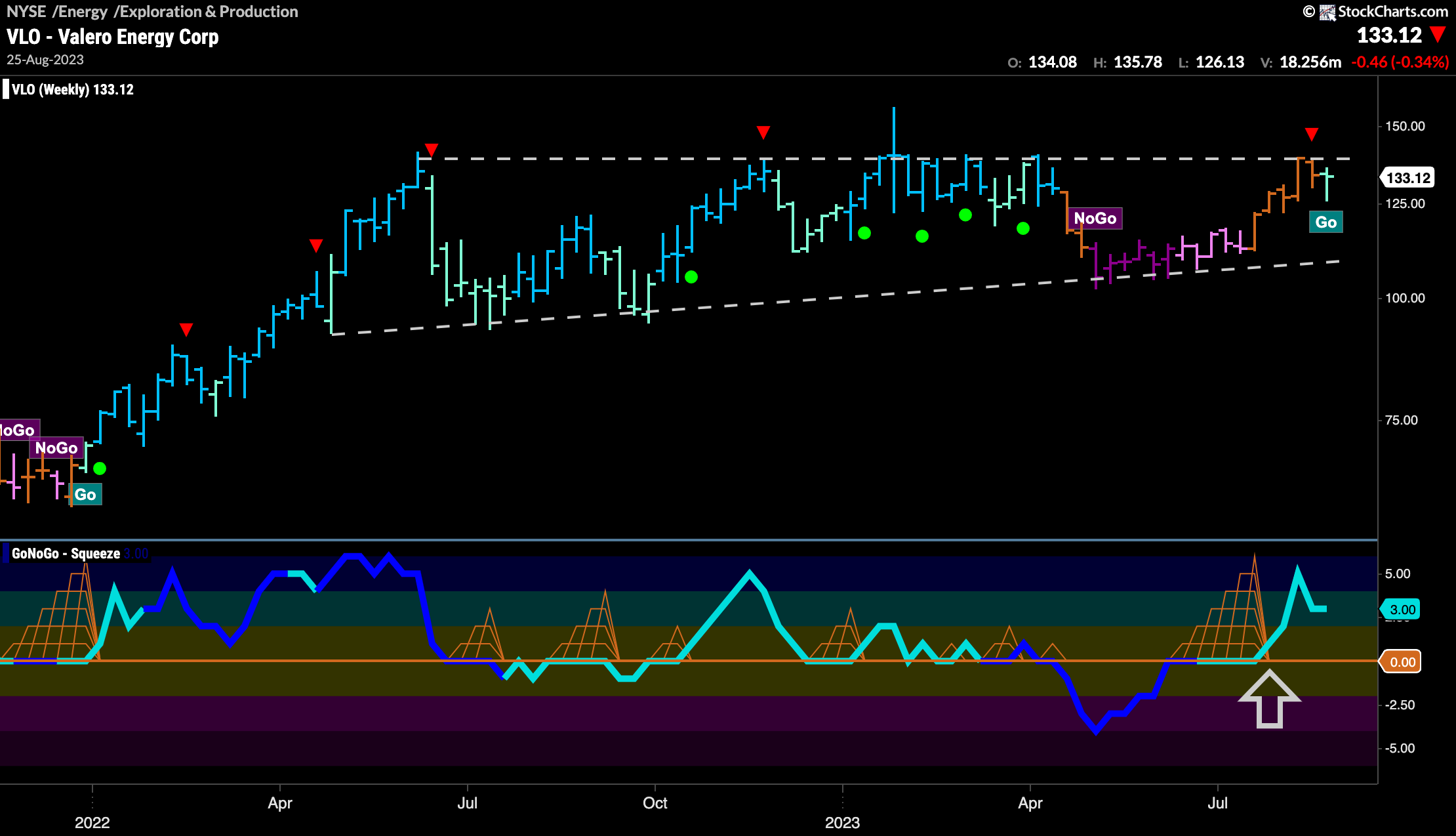The height and width of the screenshot is (836, 1456).
Task: Click the volume value 18.256m
Action: pyautogui.click(x=1310, y=62)
